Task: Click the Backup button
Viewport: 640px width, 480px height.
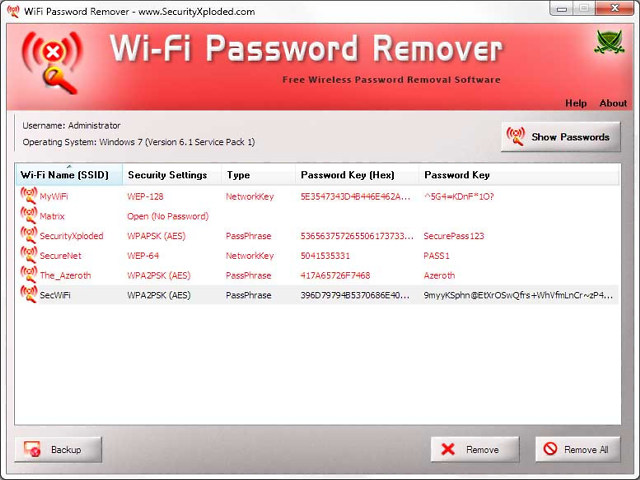Action: [x=56, y=450]
